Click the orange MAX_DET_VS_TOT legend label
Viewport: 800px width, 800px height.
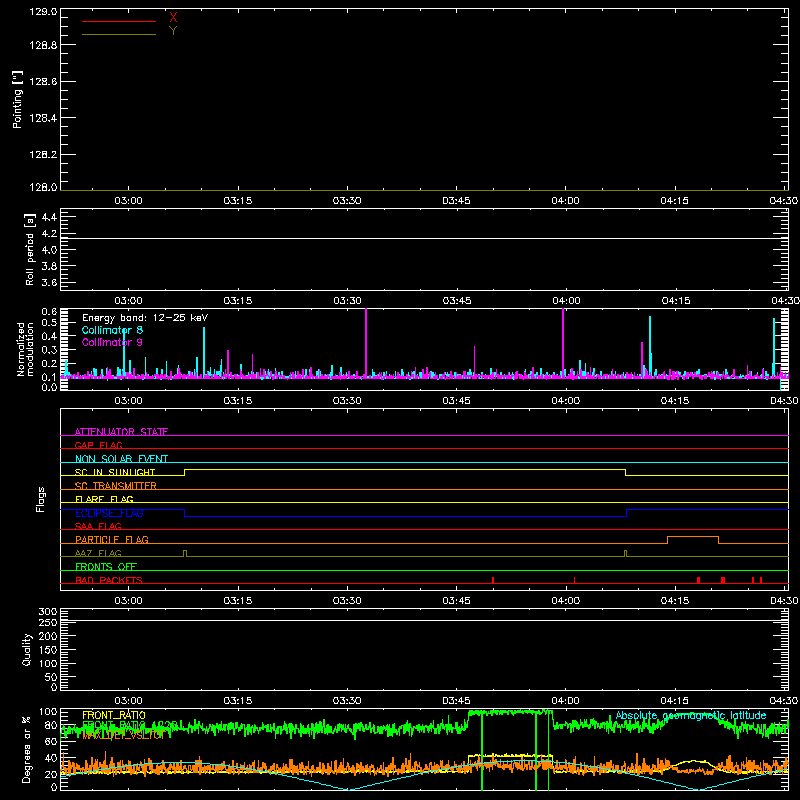point(123,735)
